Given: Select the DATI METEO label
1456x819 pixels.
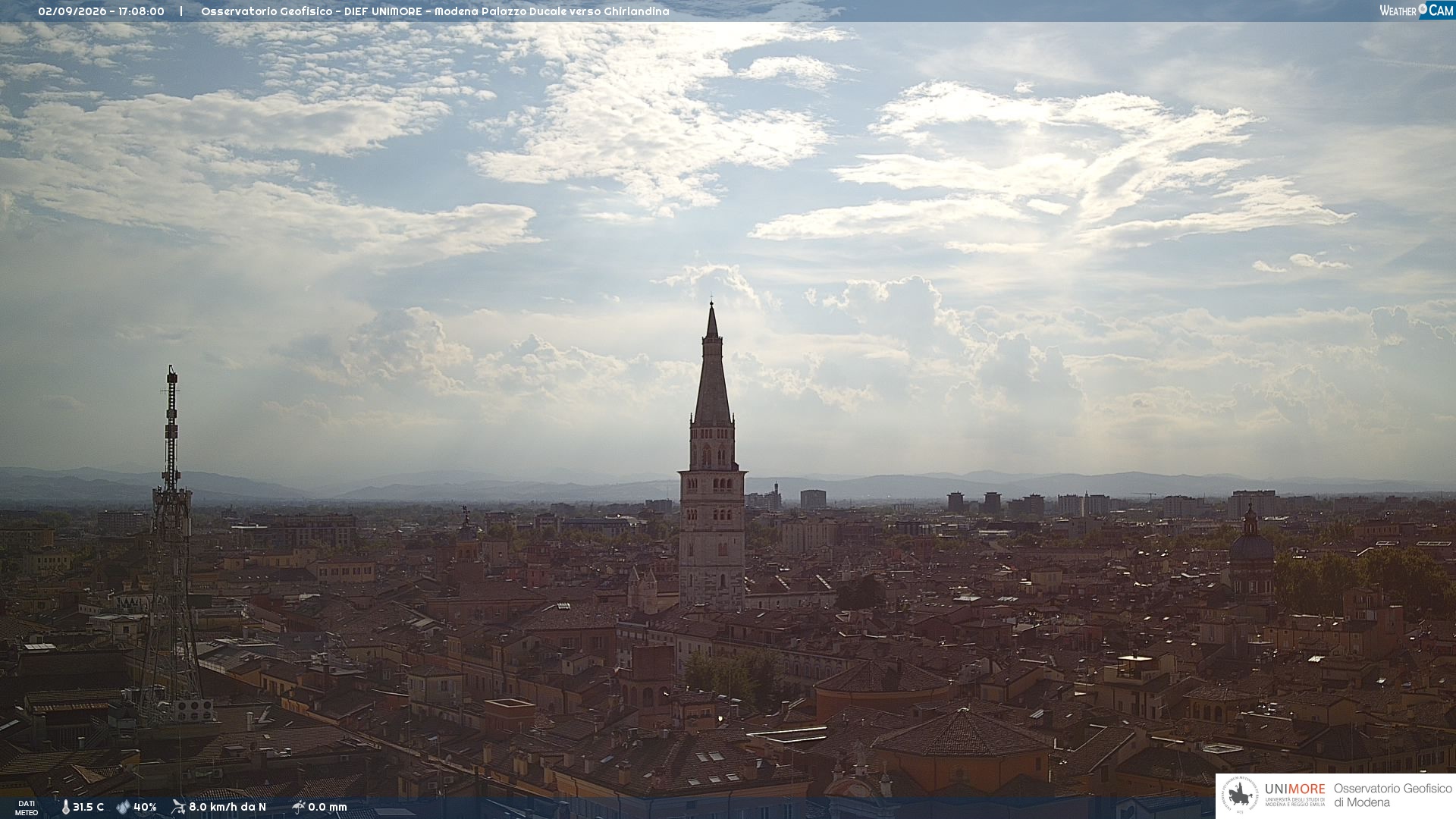Looking at the screenshot, I should click(x=27, y=808).
